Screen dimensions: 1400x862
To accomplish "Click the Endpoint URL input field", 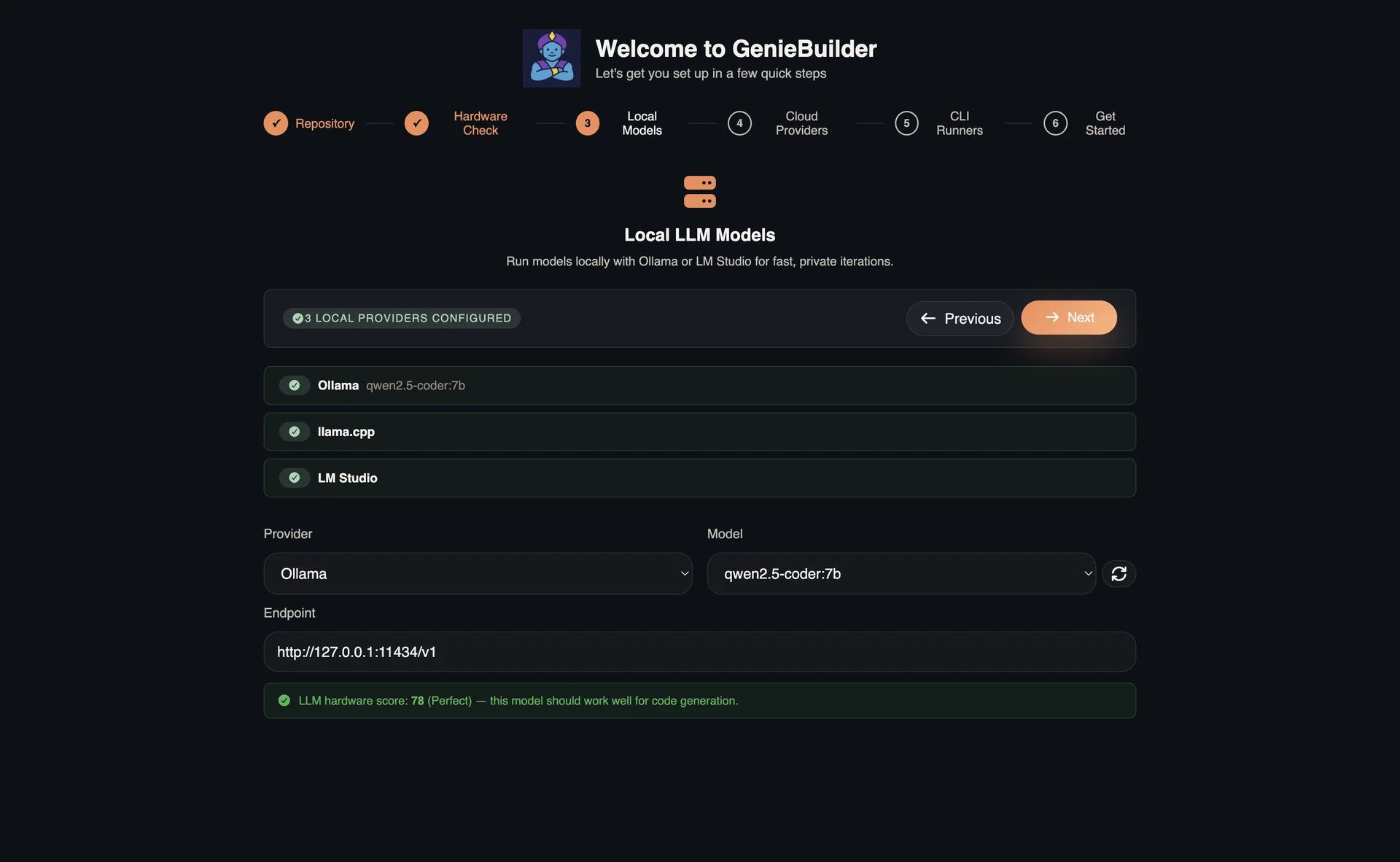I will coord(699,652).
